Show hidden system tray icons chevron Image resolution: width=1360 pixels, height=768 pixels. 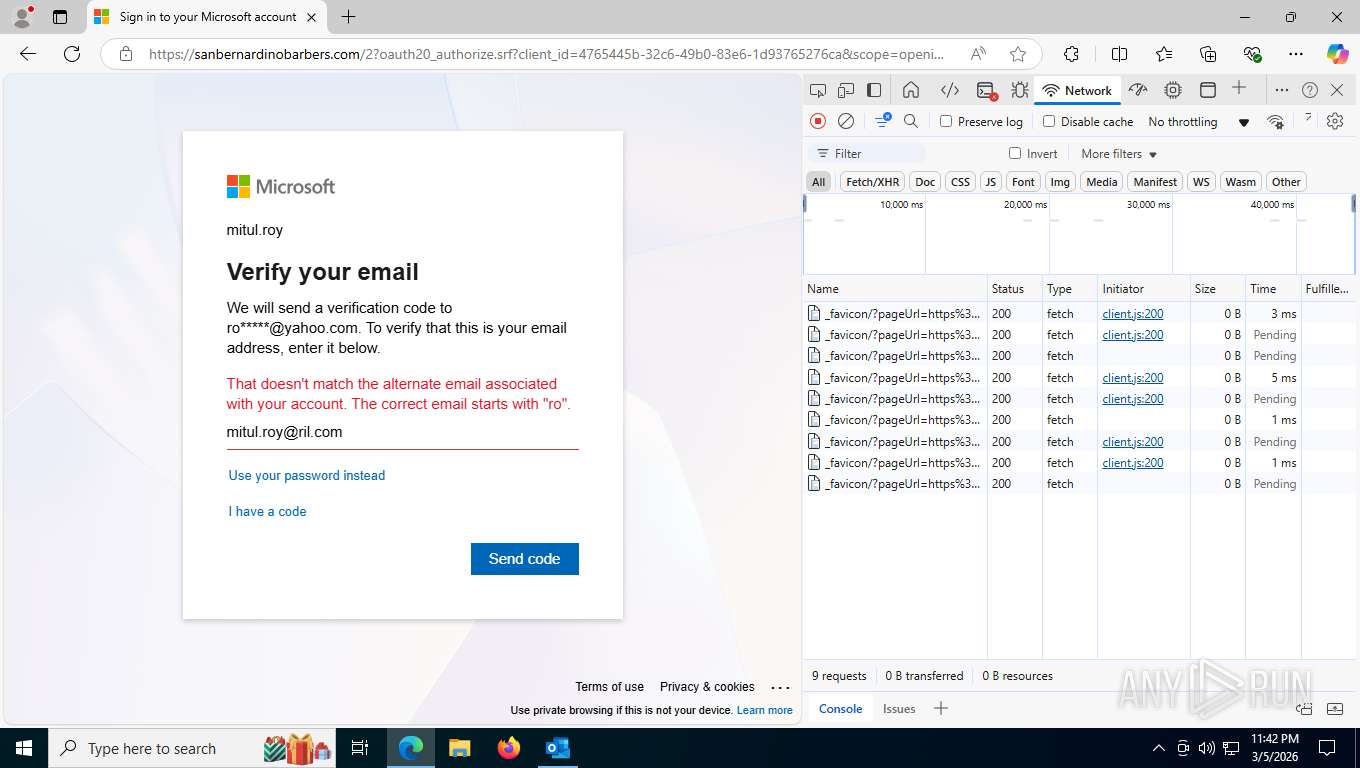(1159, 748)
